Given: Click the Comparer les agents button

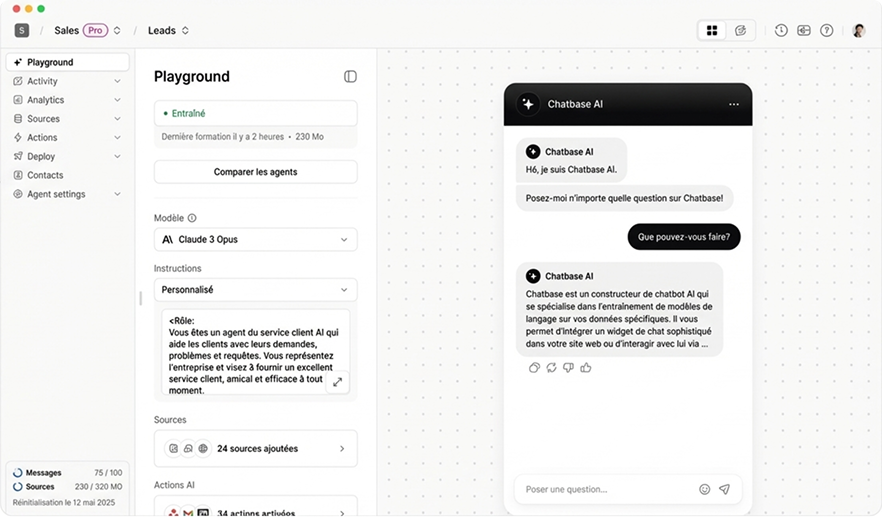Looking at the screenshot, I should (x=255, y=172).
